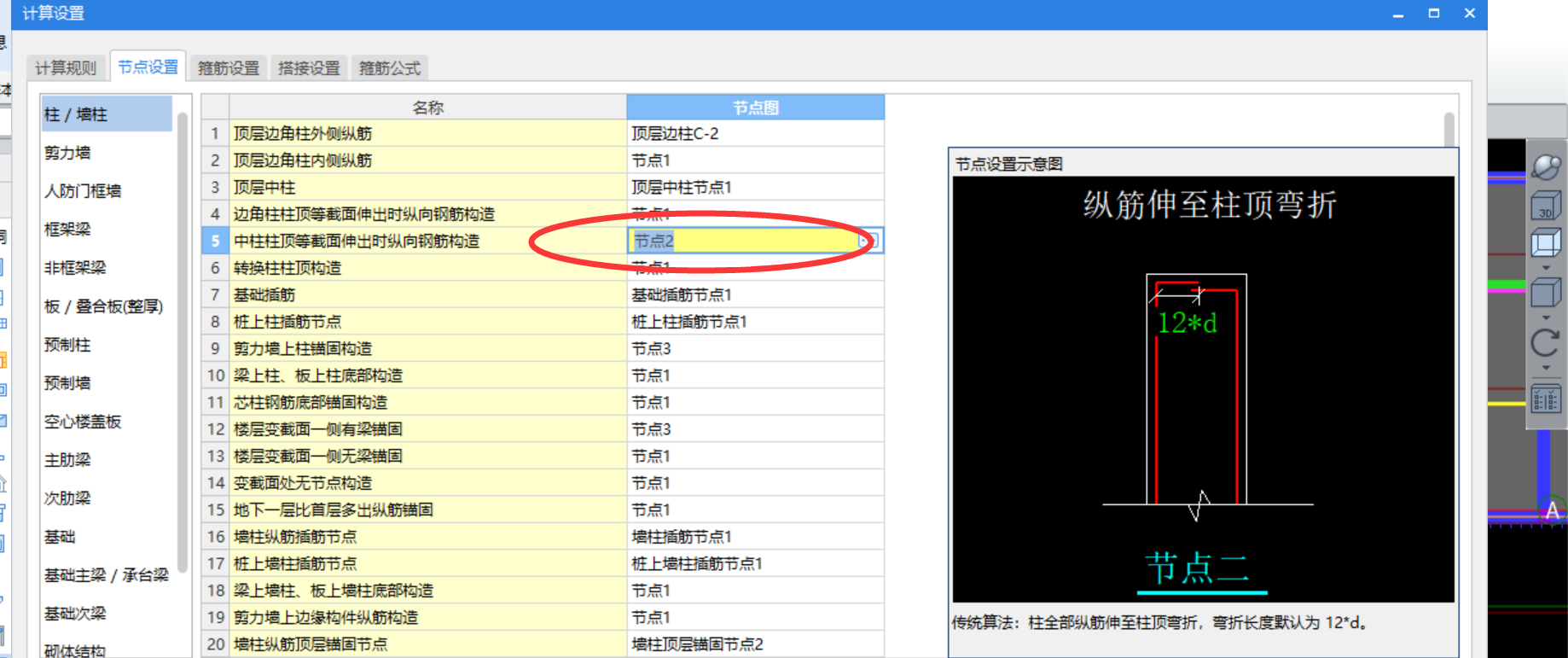Select 基础次梁 category

coord(107,614)
